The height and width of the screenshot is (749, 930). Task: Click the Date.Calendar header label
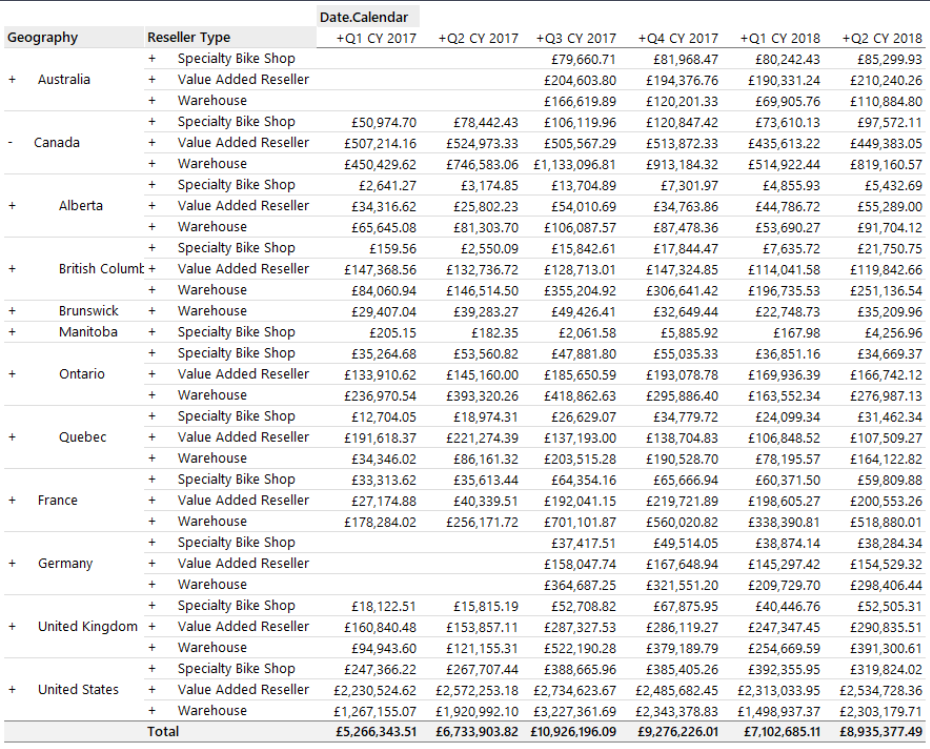pyautogui.click(x=366, y=16)
